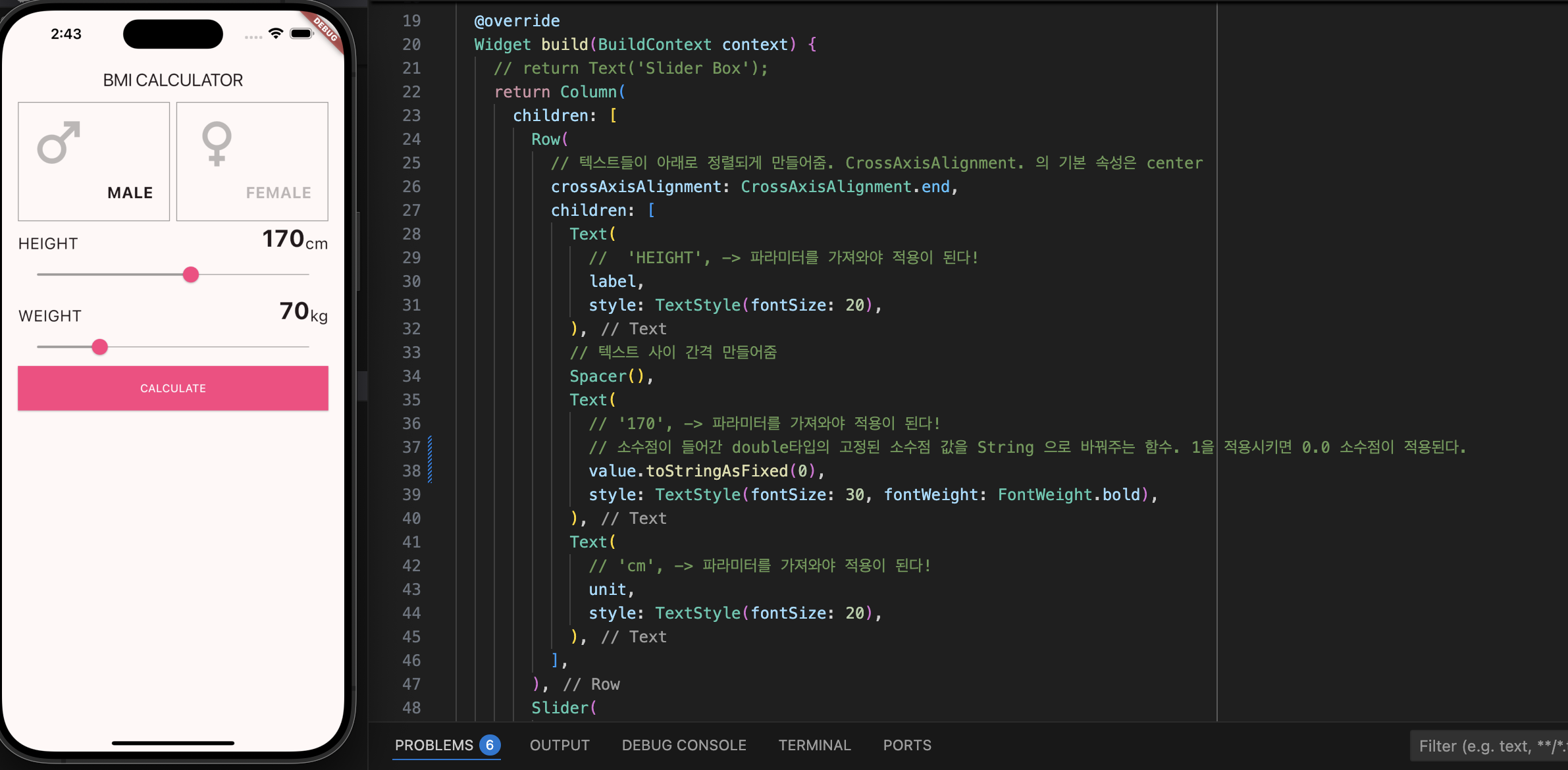The width and height of the screenshot is (1568, 770).
Task: Place cursor on 'return Column(' code line
Action: (x=560, y=92)
